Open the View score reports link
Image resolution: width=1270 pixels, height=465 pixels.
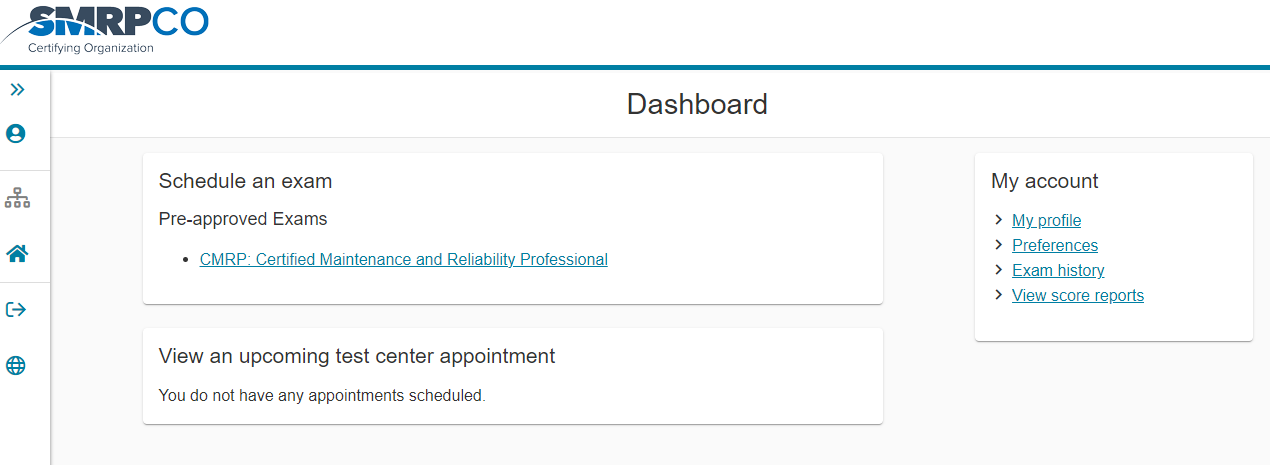(x=1077, y=296)
